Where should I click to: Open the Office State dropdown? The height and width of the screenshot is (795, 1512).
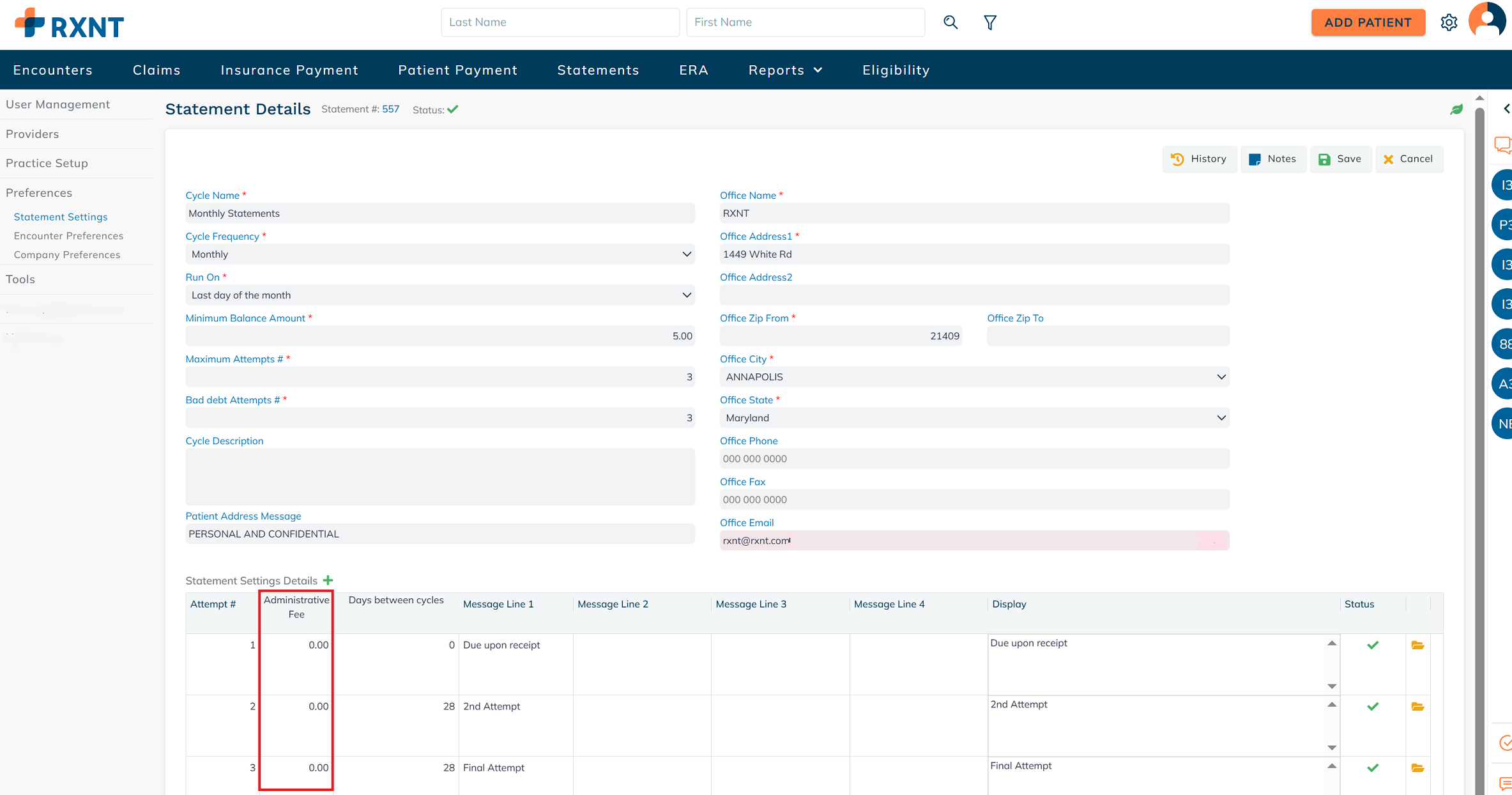pos(974,418)
